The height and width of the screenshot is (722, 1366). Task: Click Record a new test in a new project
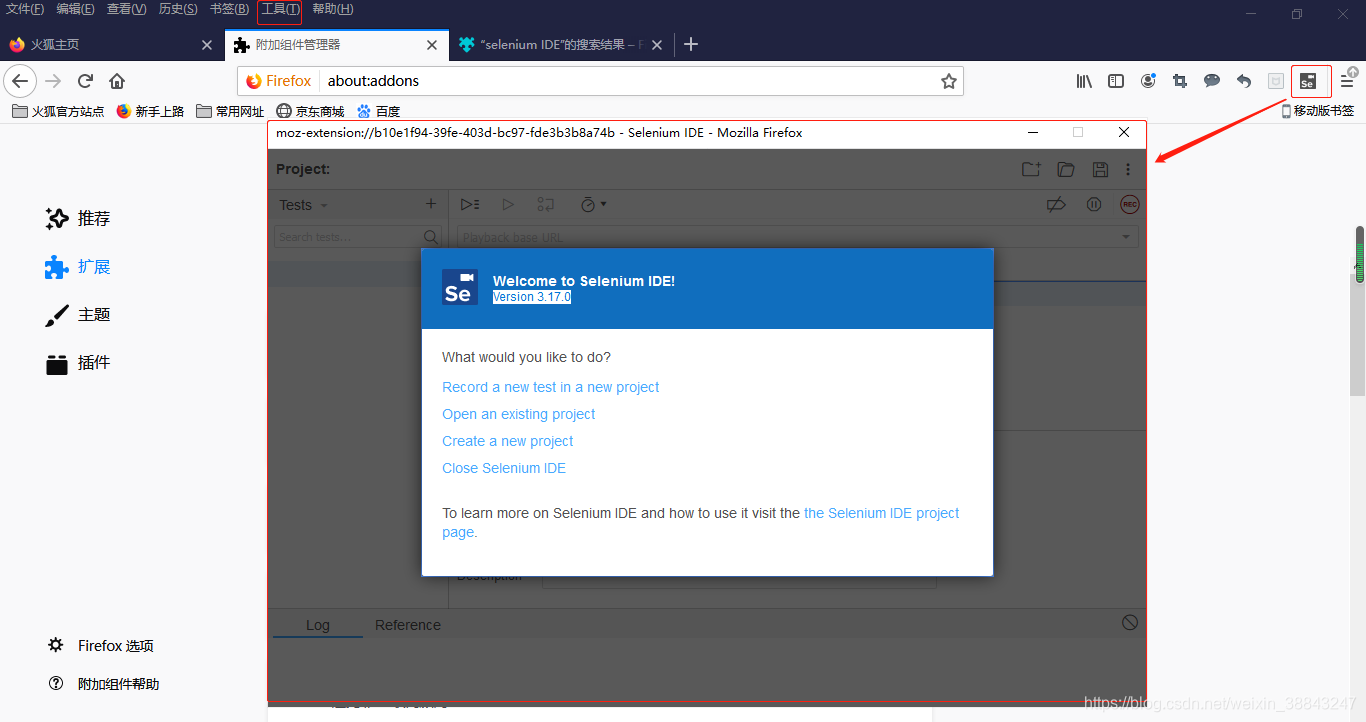(551, 387)
